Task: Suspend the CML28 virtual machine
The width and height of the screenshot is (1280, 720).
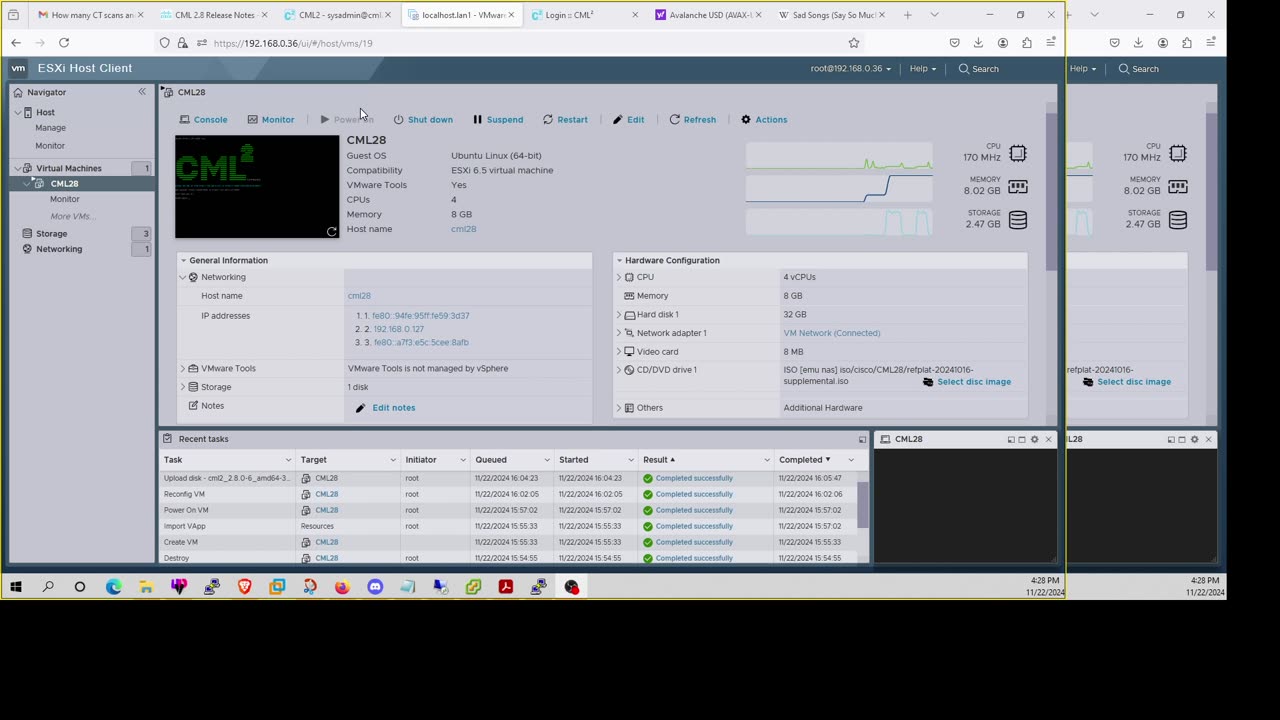Action: pyautogui.click(x=498, y=119)
